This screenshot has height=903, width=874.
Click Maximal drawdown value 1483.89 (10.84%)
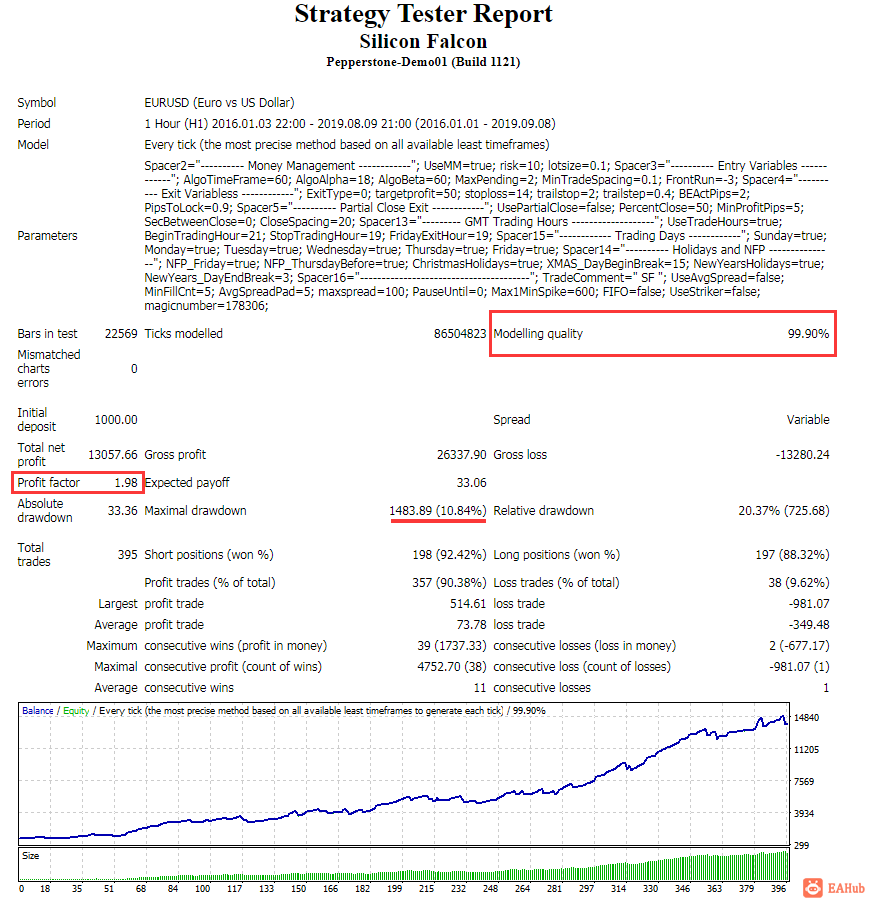pyautogui.click(x=438, y=511)
